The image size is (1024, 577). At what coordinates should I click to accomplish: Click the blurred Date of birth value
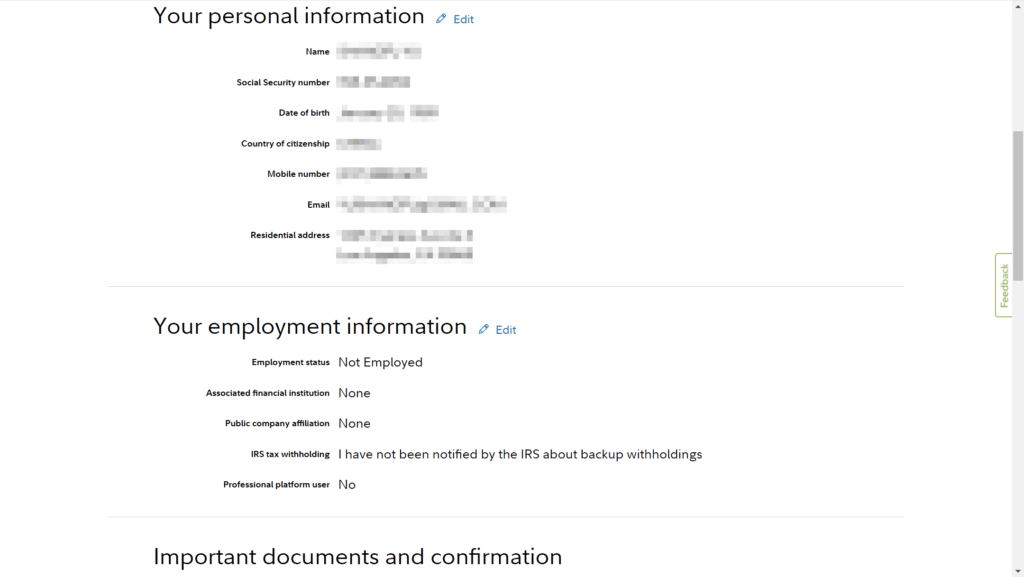point(388,112)
